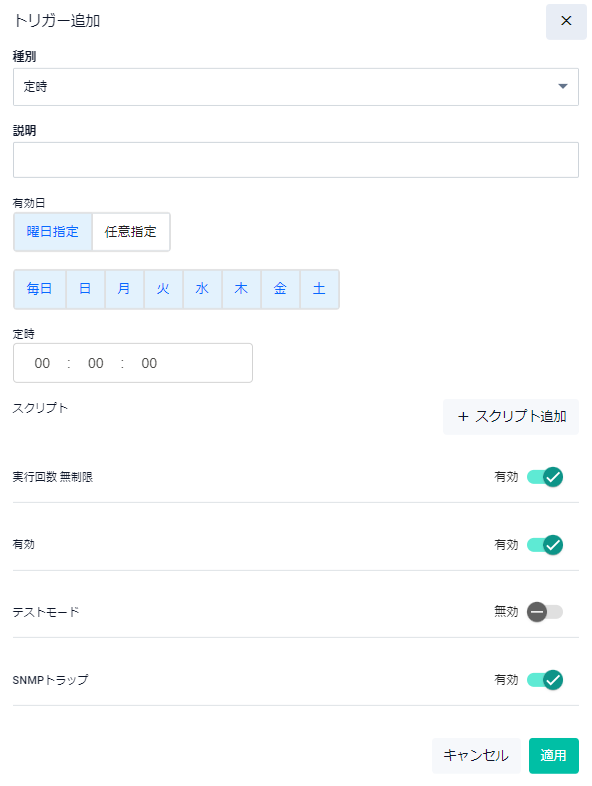Click the hours field in 定時

(42, 363)
